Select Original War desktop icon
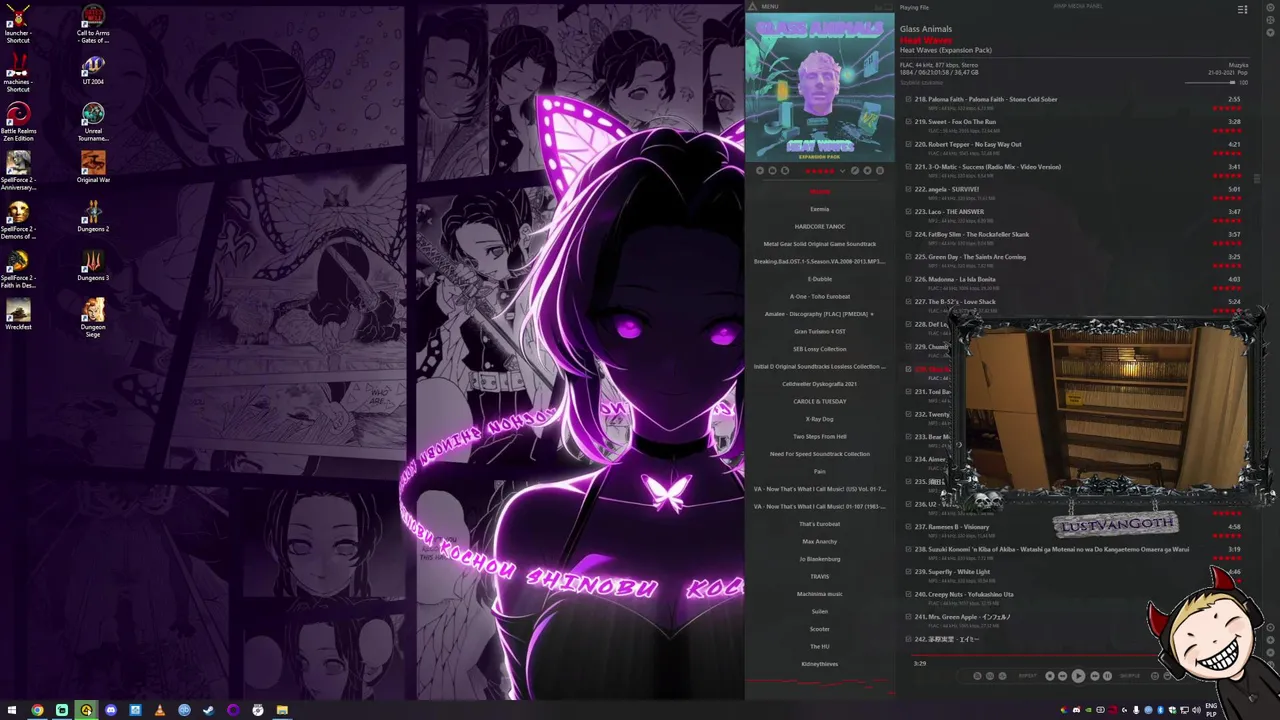 [x=93, y=167]
